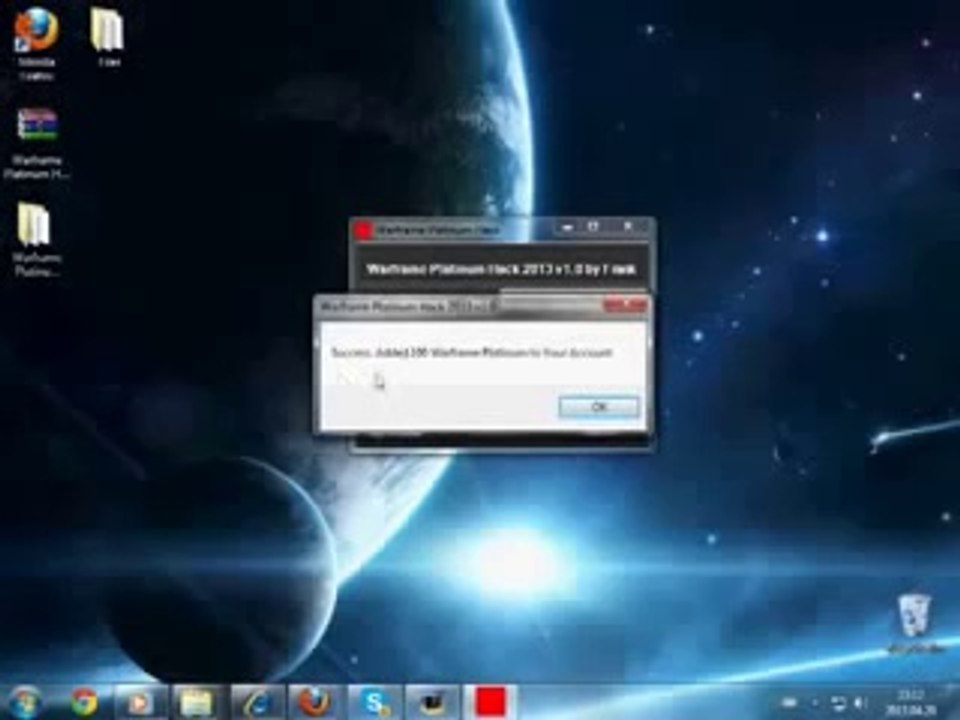Open the folder icon next to Firefox shortcut
Screen dimensions: 960x720
tap(108, 37)
